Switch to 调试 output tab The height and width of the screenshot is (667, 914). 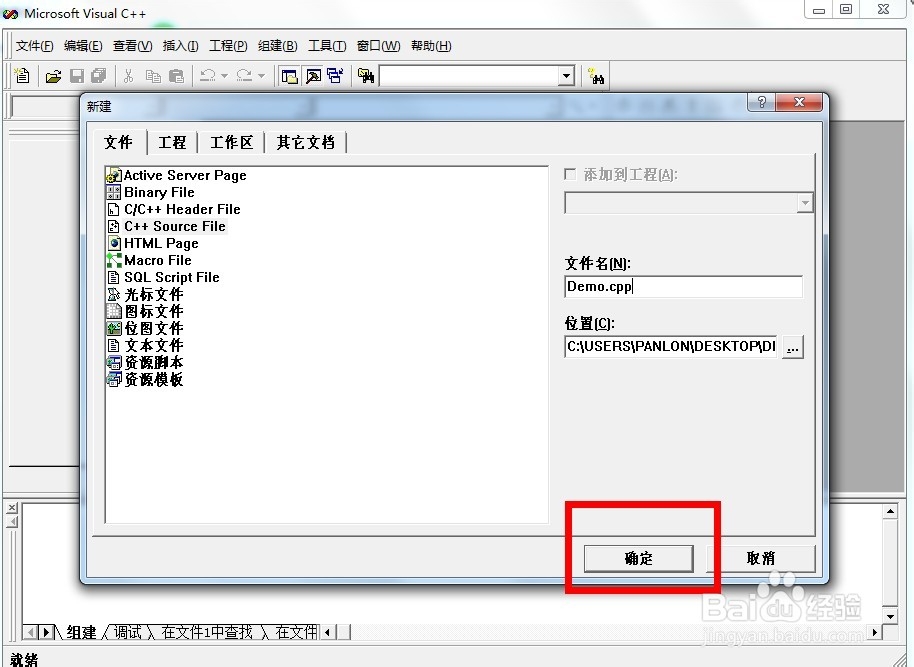pyautogui.click(x=127, y=632)
